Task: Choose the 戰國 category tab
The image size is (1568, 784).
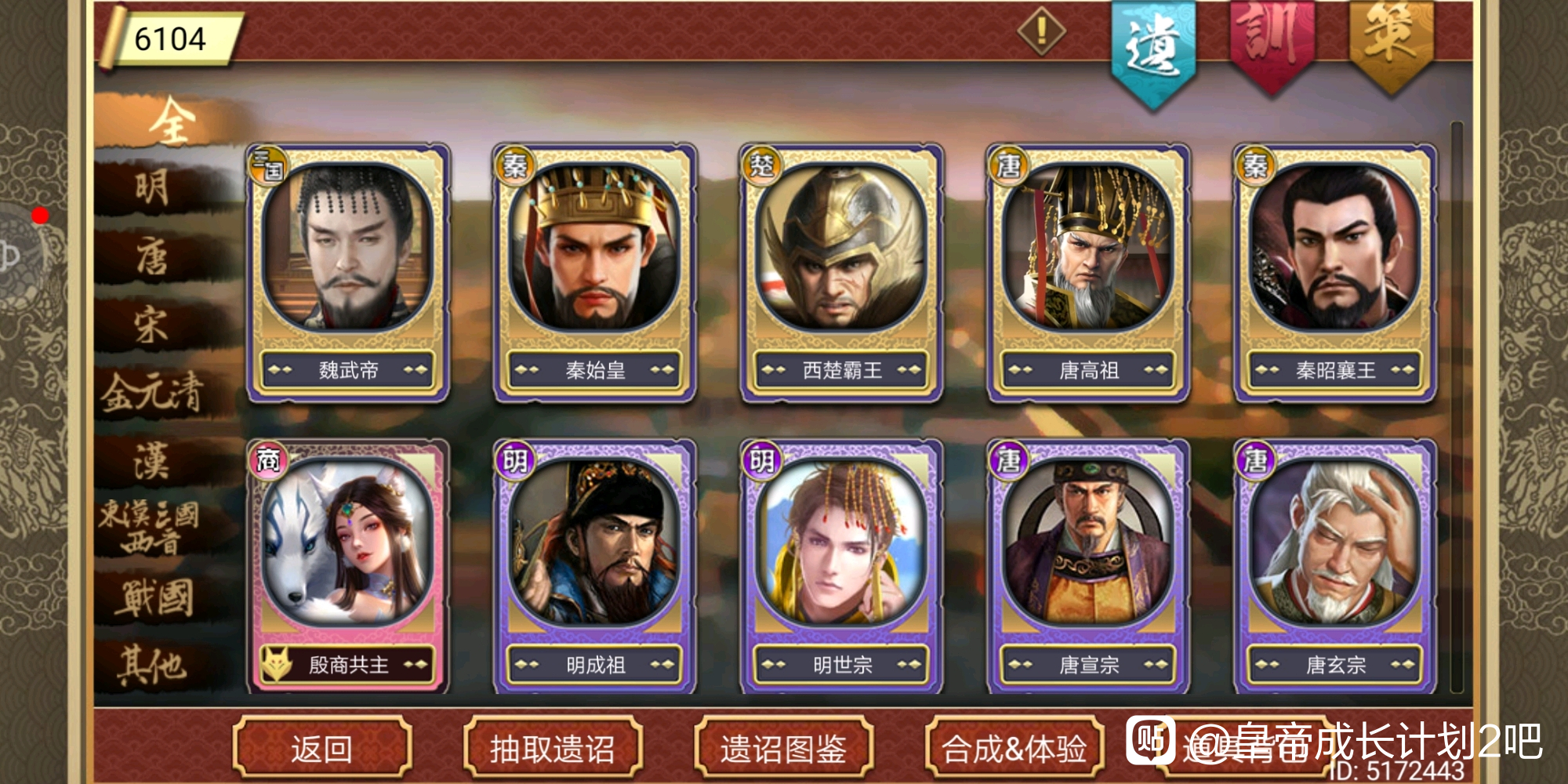Action: click(x=153, y=598)
